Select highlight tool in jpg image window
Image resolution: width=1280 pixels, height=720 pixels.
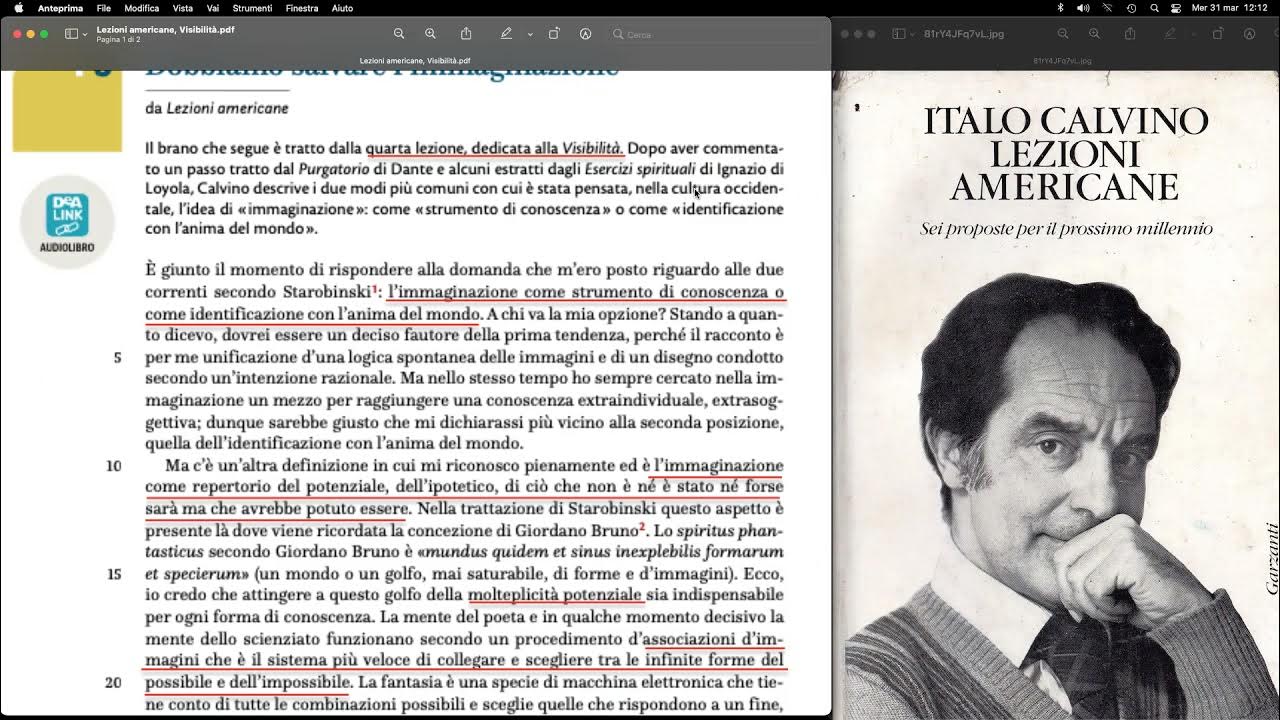coord(1170,34)
